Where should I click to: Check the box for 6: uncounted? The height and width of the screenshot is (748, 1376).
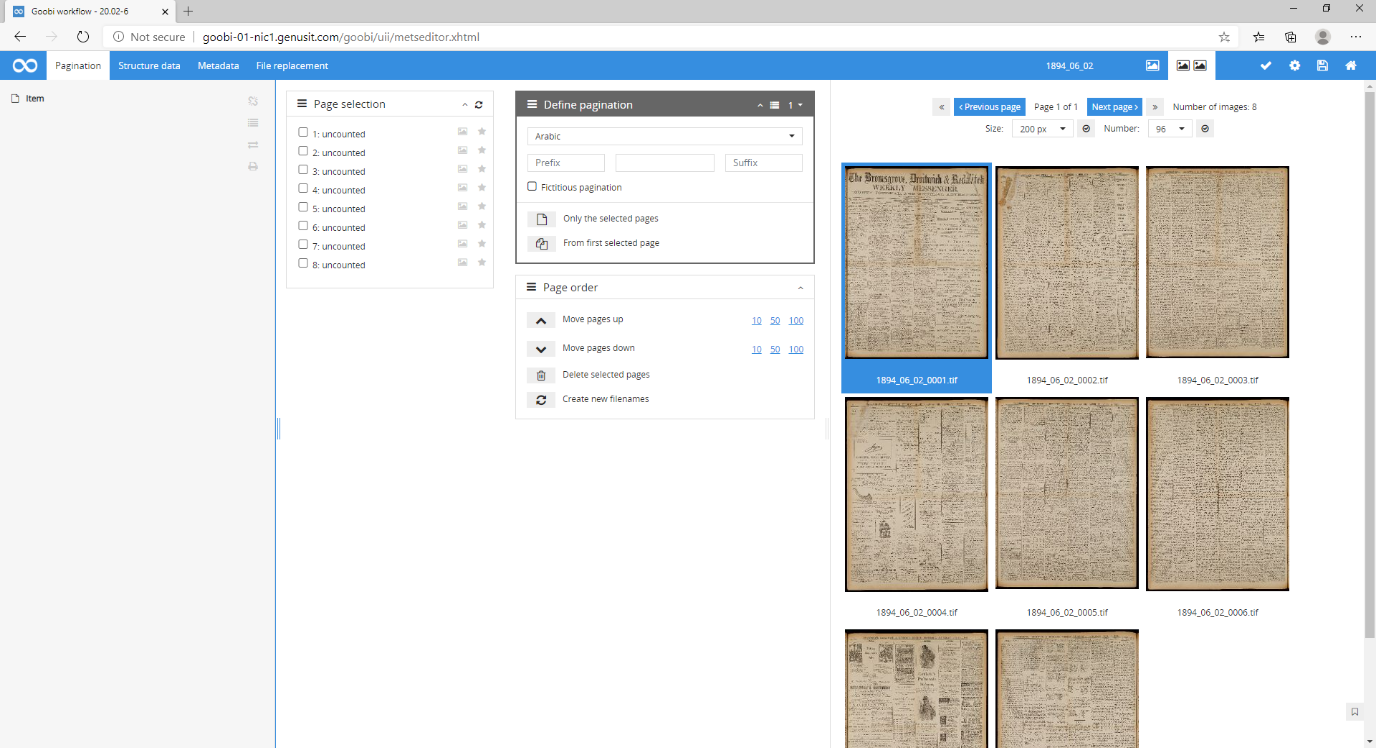(x=303, y=226)
